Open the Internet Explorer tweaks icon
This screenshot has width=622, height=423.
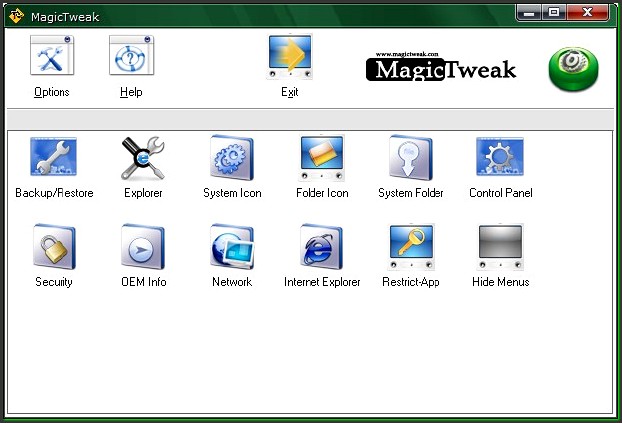321,246
